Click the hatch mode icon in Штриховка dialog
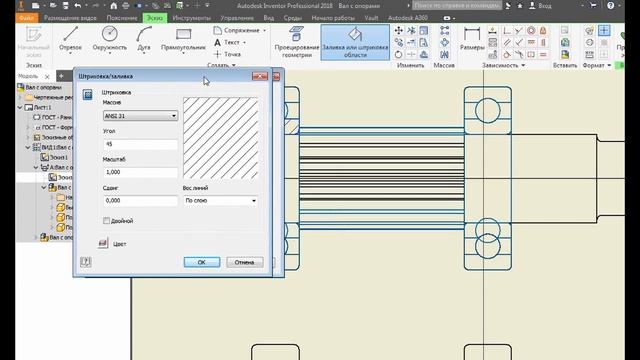This screenshot has height=360, width=640. point(87,95)
